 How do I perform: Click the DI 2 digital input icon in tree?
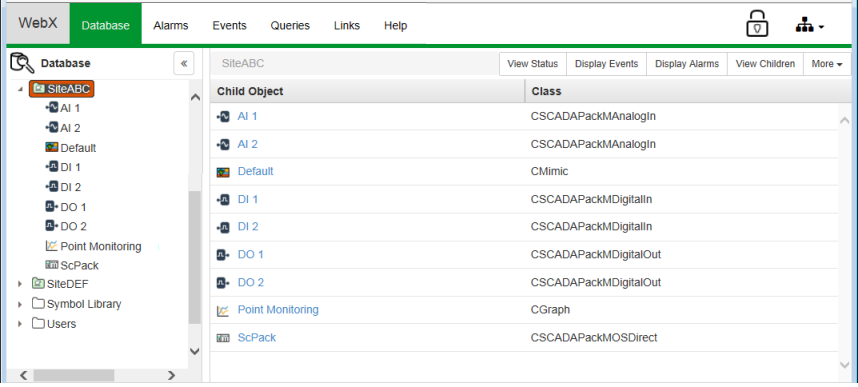point(52,187)
